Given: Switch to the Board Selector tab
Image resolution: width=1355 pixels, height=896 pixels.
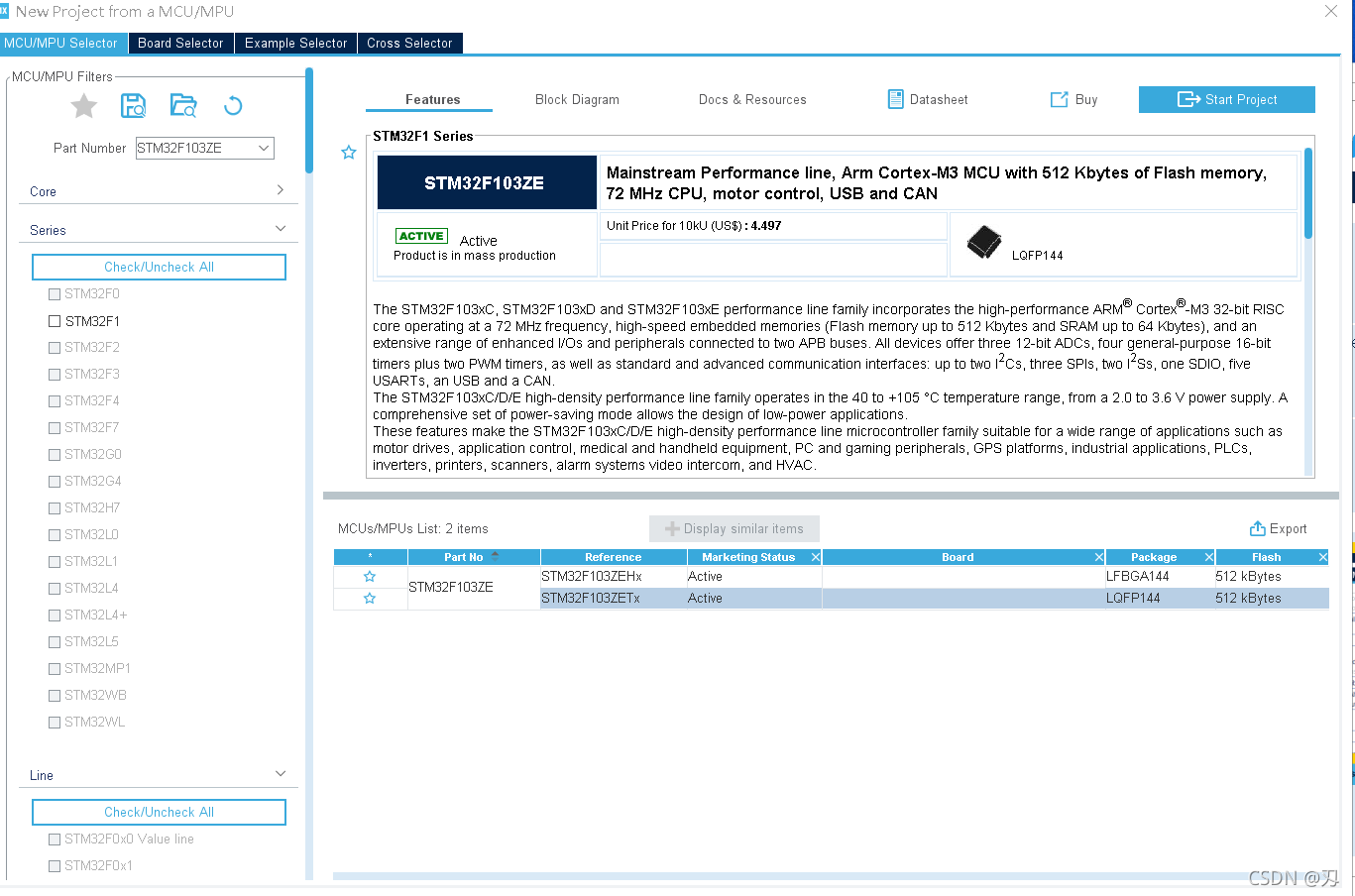Looking at the screenshot, I should click(181, 43).
